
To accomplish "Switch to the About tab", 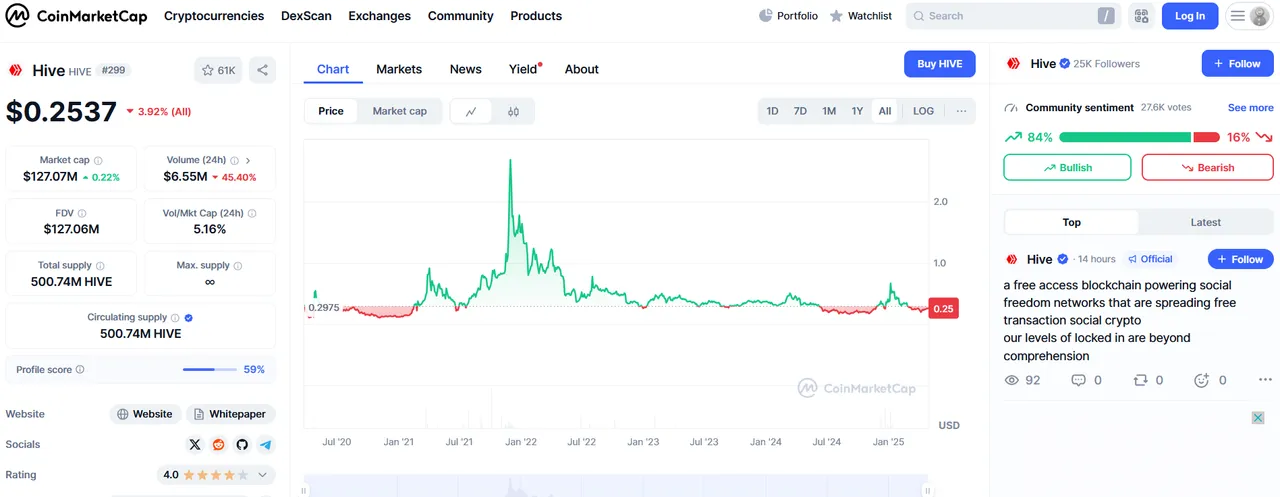I will click(582, 69).
